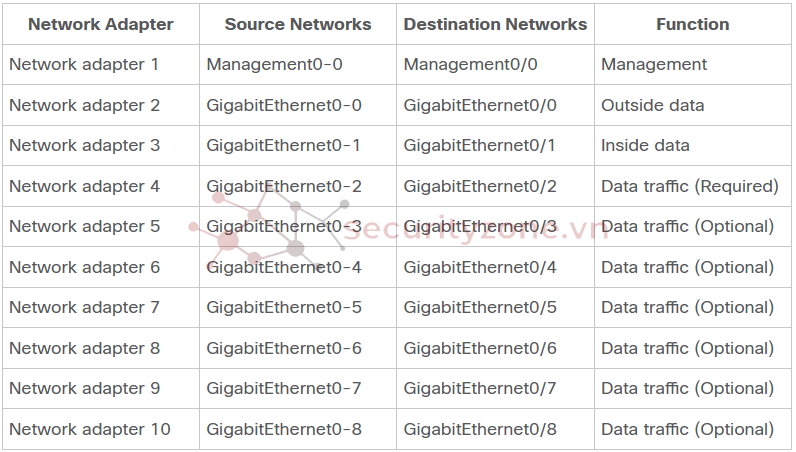Select the Management0-0 source network cell
Screen dimensions: 796x452
(x=297, y=64)
